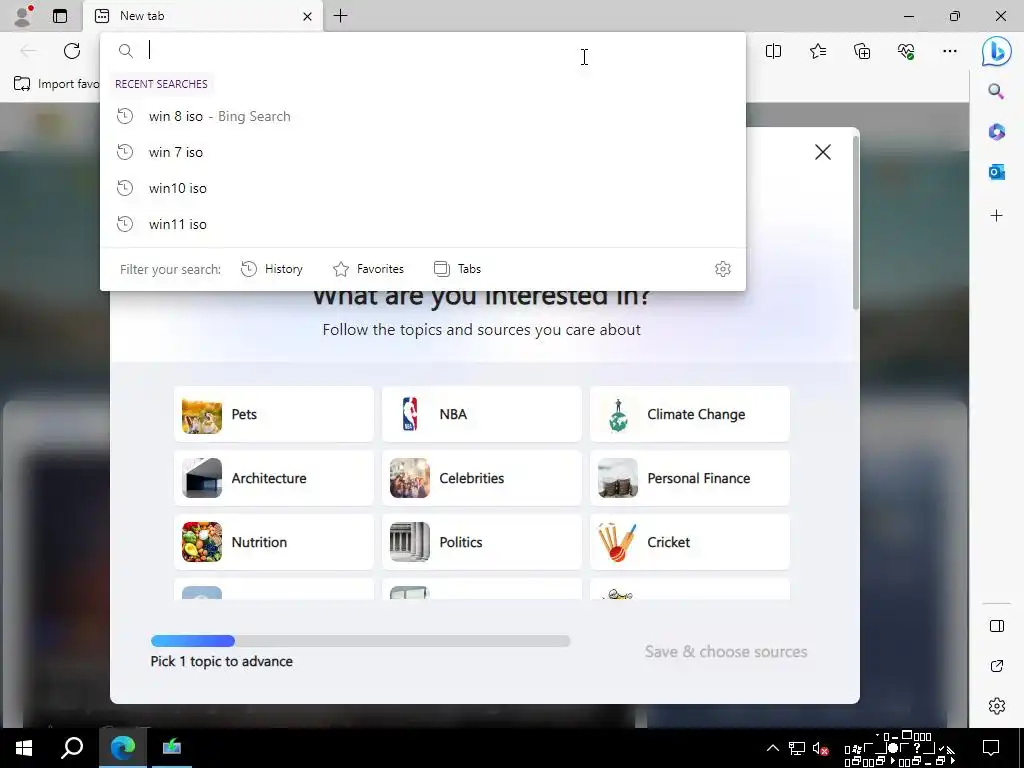Open Windows taskbar search

click(72, 748)
